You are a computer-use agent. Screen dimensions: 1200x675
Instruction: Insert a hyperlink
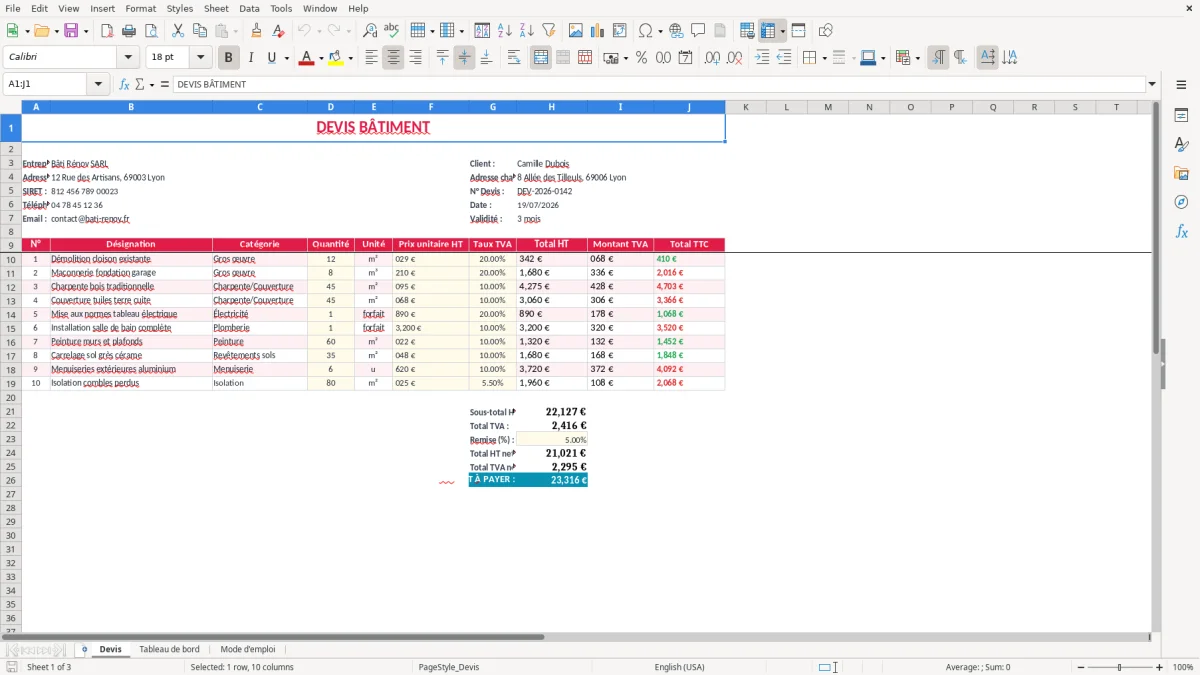click(676, 31)
